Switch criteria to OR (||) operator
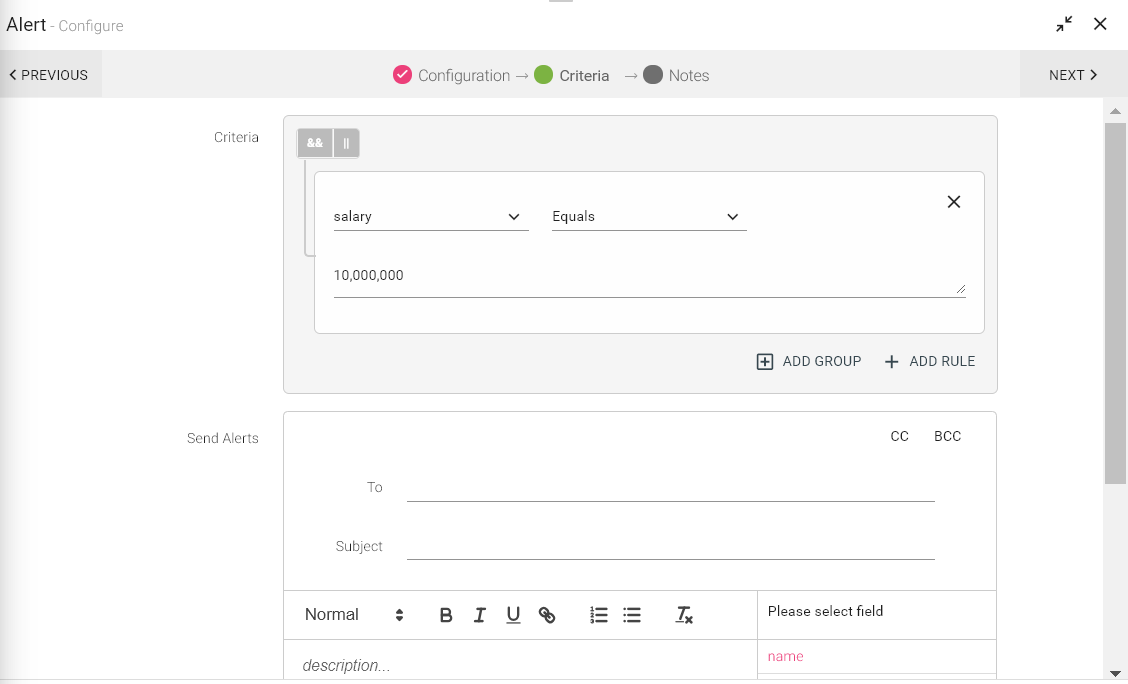 pyautogui.click(x=346, y=143)
